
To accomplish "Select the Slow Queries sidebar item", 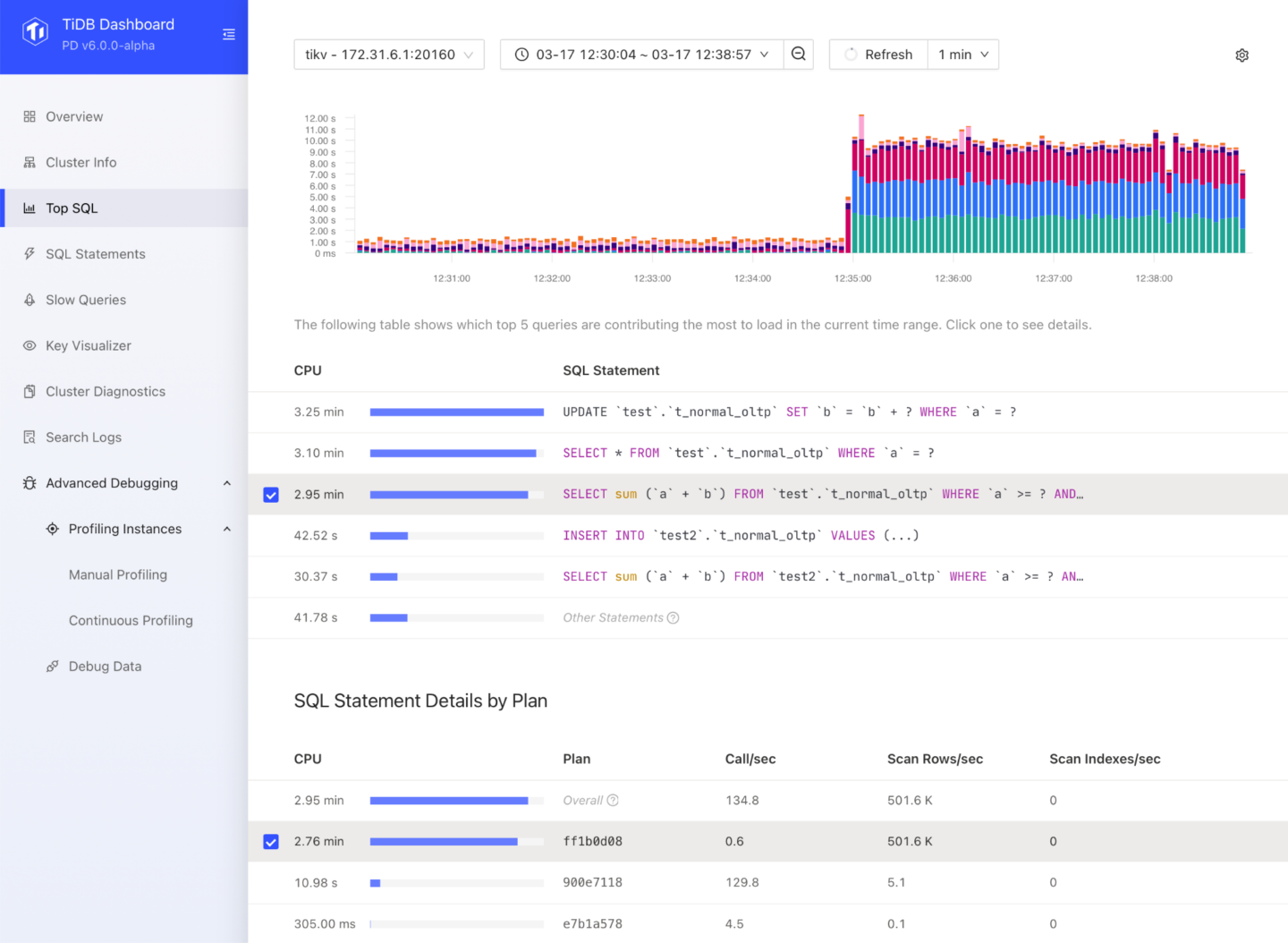I will point(86,300).
